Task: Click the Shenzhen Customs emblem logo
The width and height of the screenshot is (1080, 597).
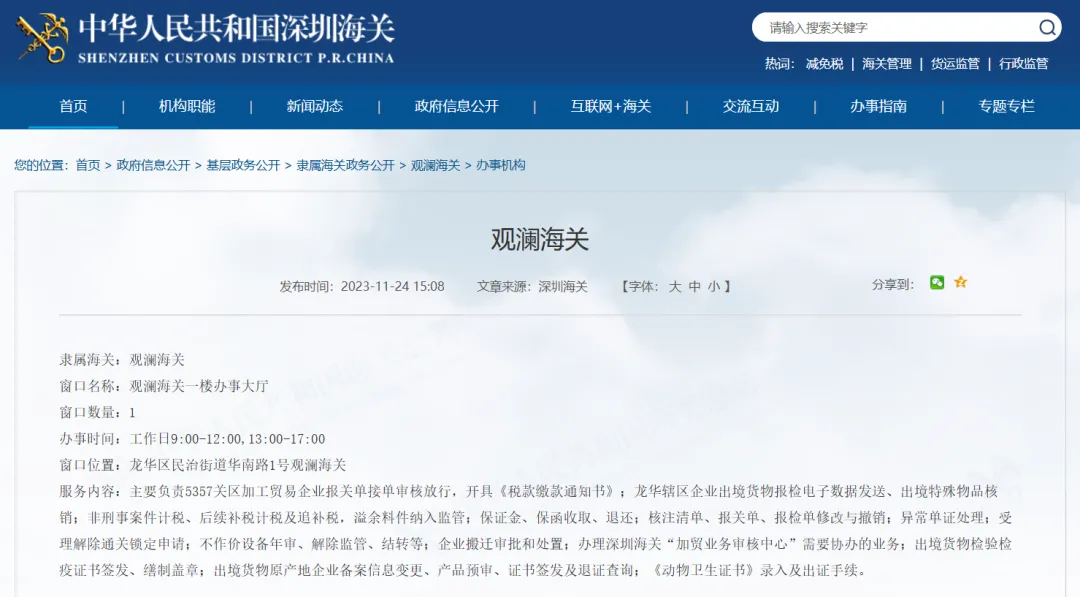Action: [43, 38]
